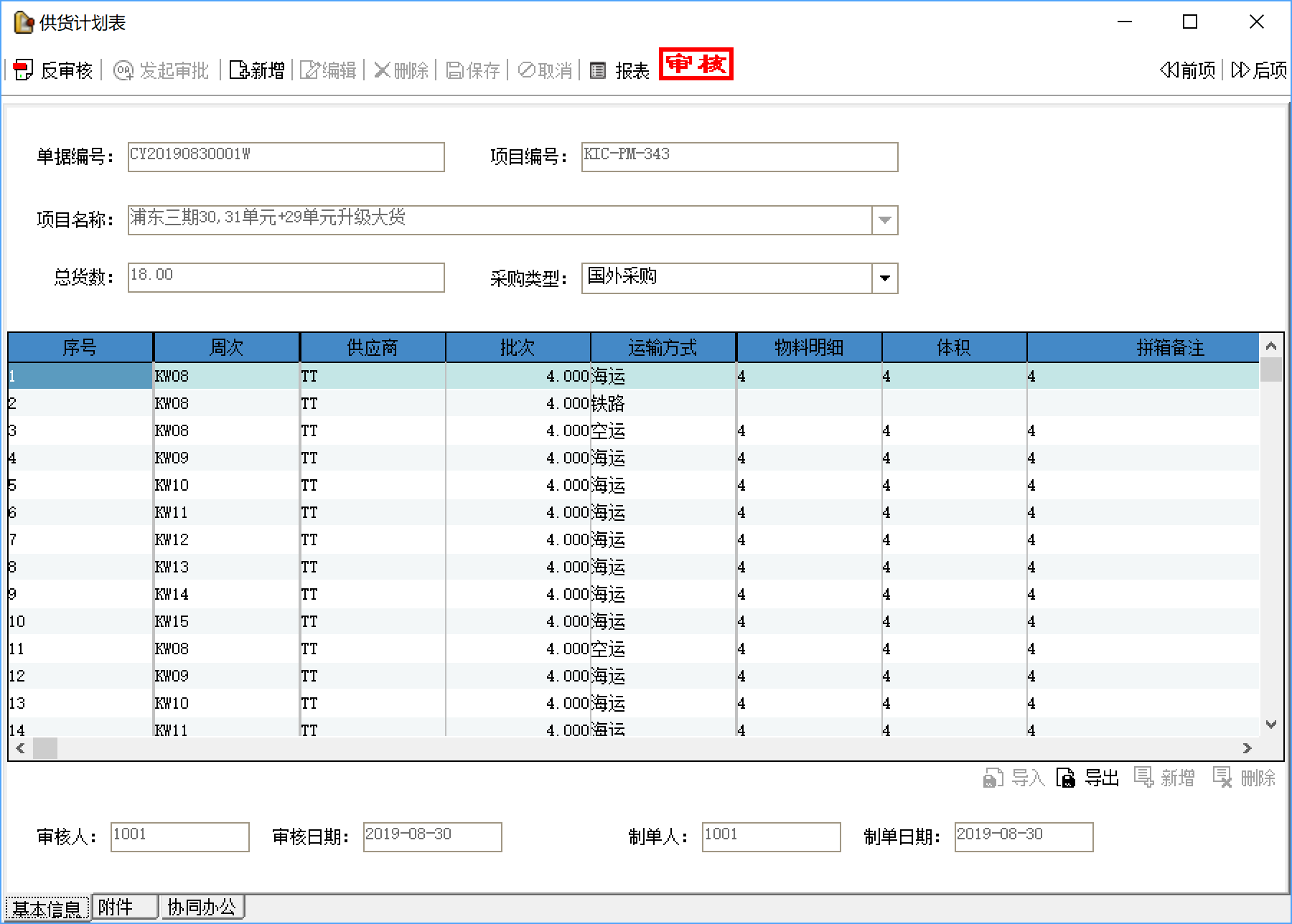The image size is (1292, 924).
Task: Click the 导入 import icon below the table
Action: [993, 778]
